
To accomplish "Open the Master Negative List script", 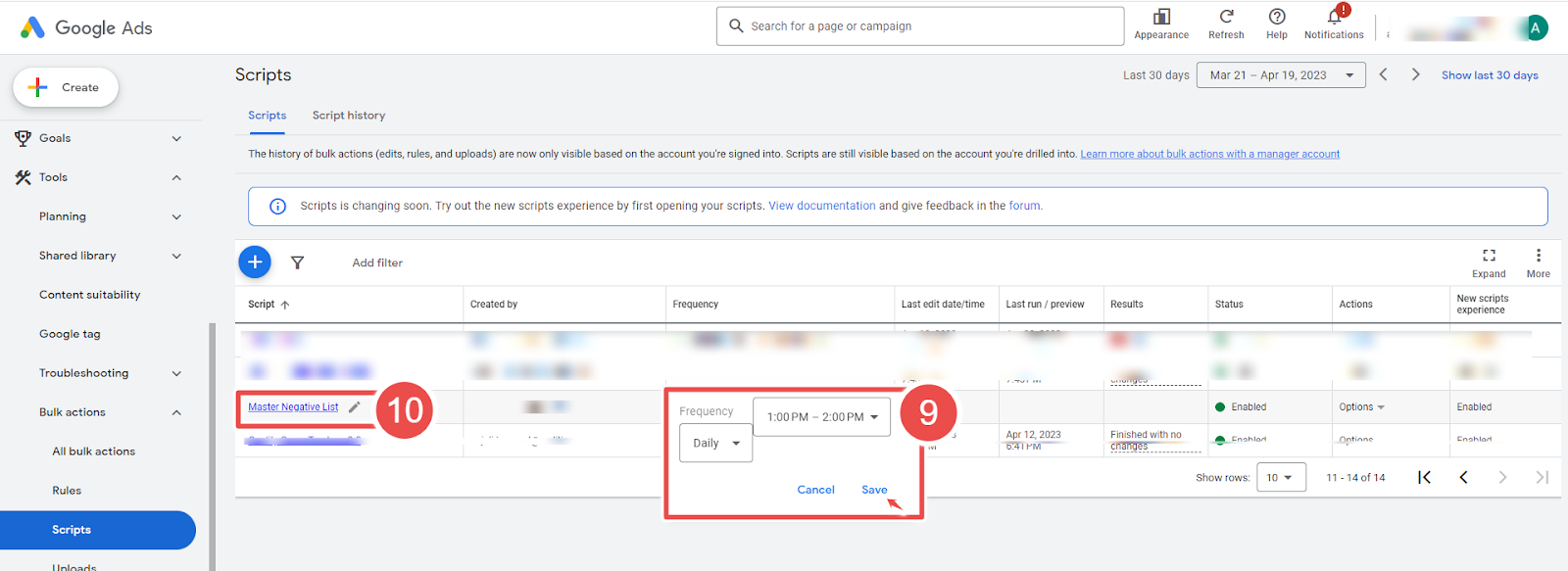I will pos(293,406).
